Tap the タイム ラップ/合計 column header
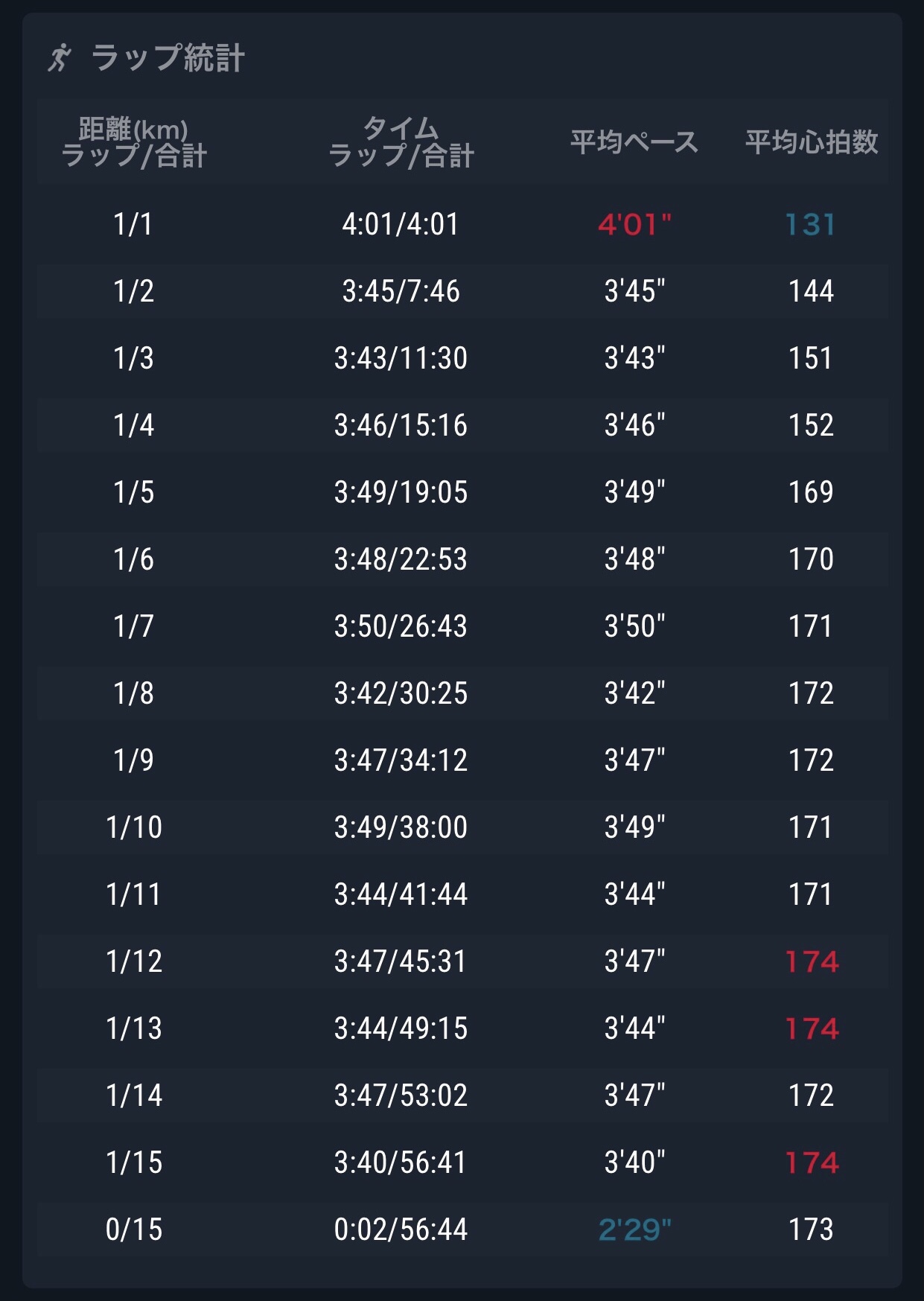This screenshot has height=1301, width=924. pyautogui.click(x=401, y=141)
